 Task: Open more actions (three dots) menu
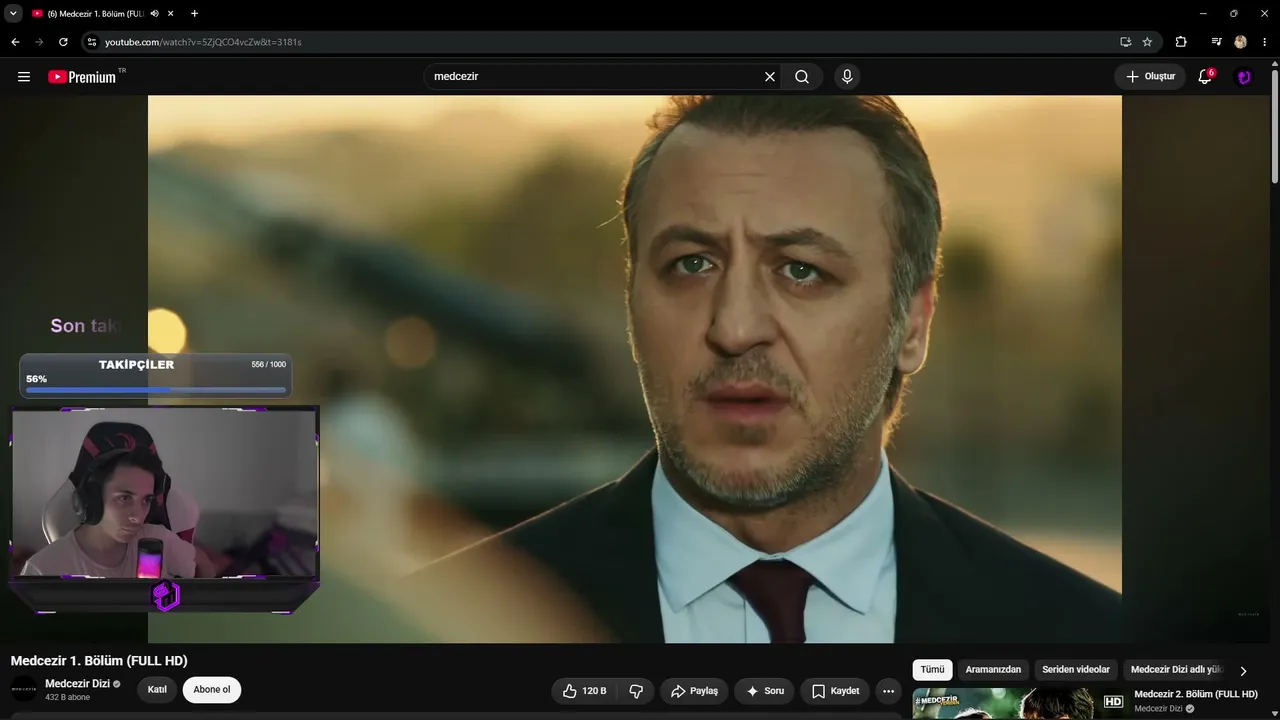pyautogui.click(x=888, y=691)
